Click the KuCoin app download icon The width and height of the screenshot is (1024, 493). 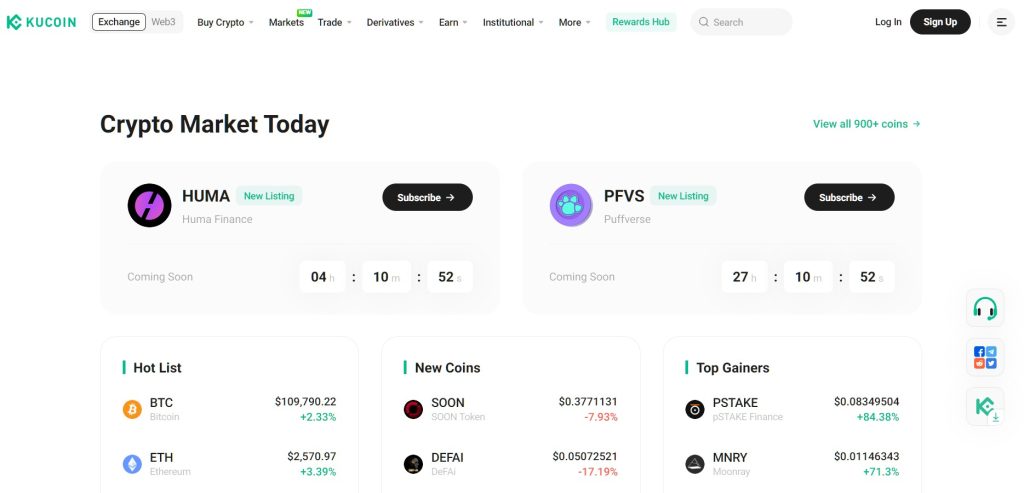pos(985,407)
